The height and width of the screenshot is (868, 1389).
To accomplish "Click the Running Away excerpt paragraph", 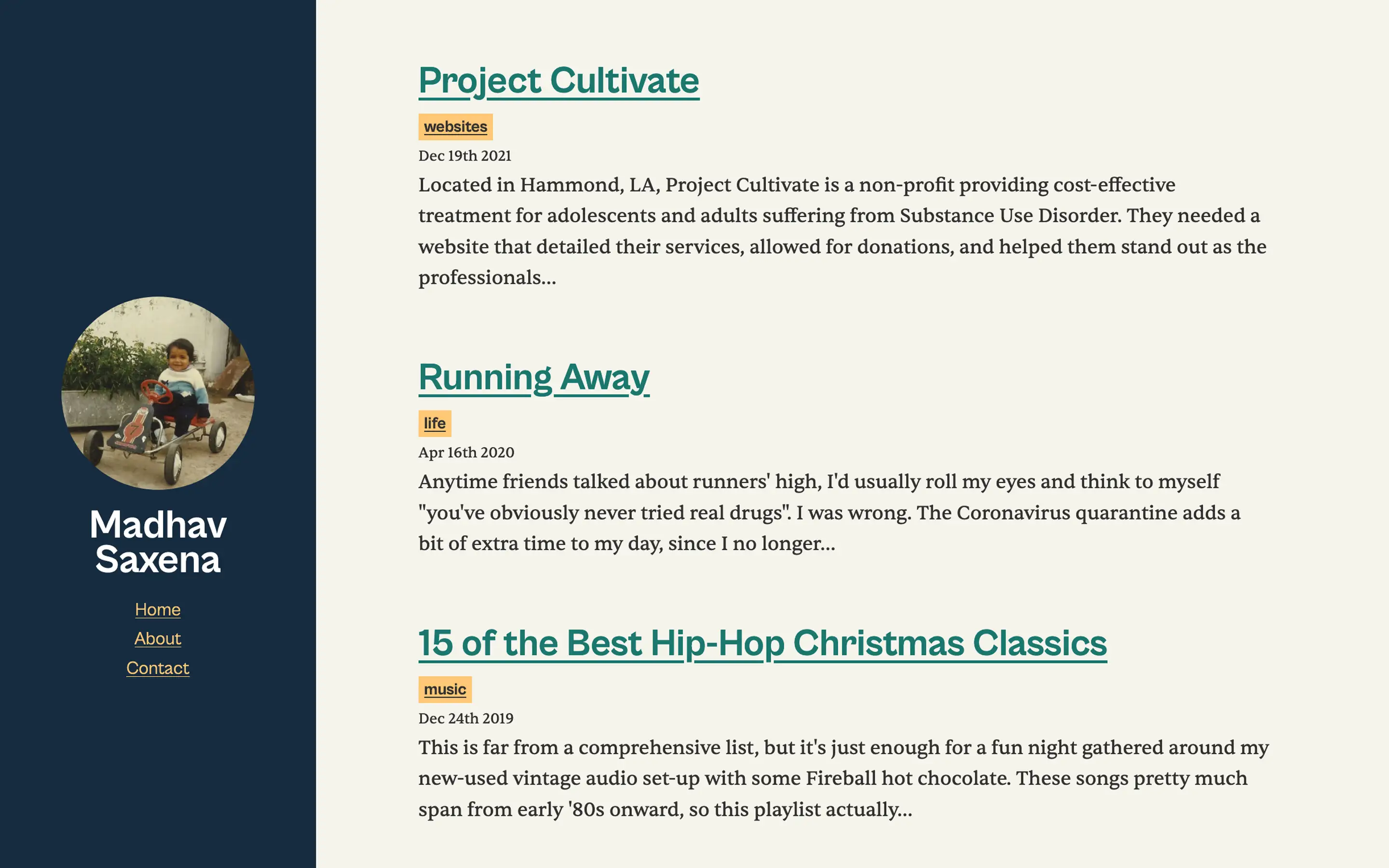I will [829, 513].
